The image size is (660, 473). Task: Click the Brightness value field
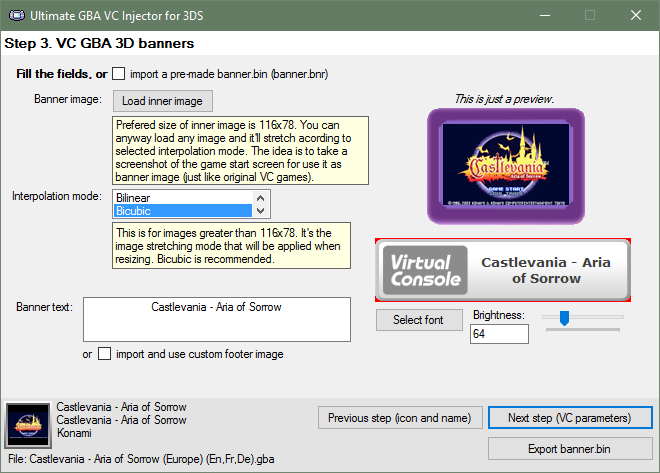point(499,334)
